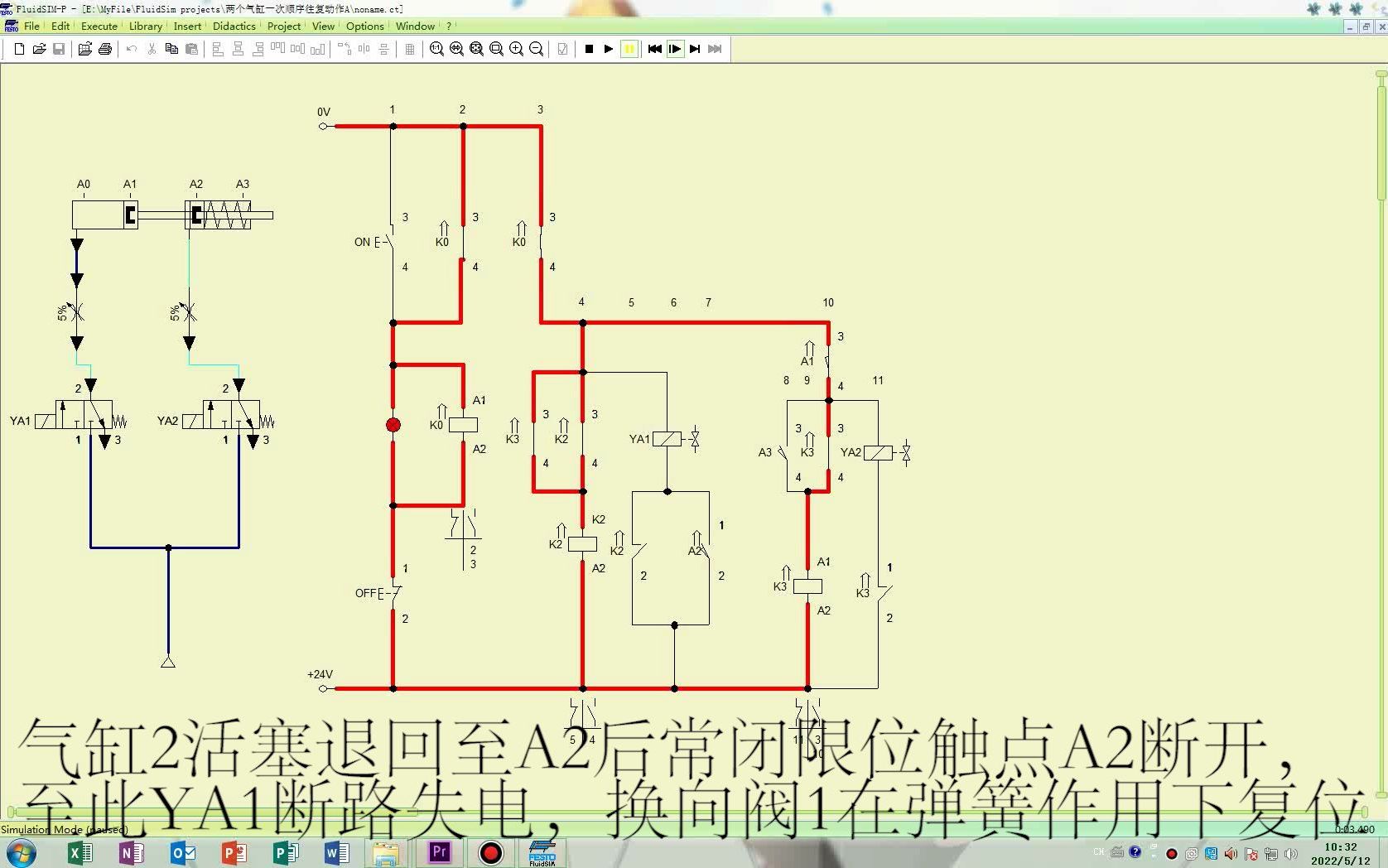Image resolution: width=1388 pixels, height=868 pixels.
Task: Click the Save file icon
Action: point(59,50)
